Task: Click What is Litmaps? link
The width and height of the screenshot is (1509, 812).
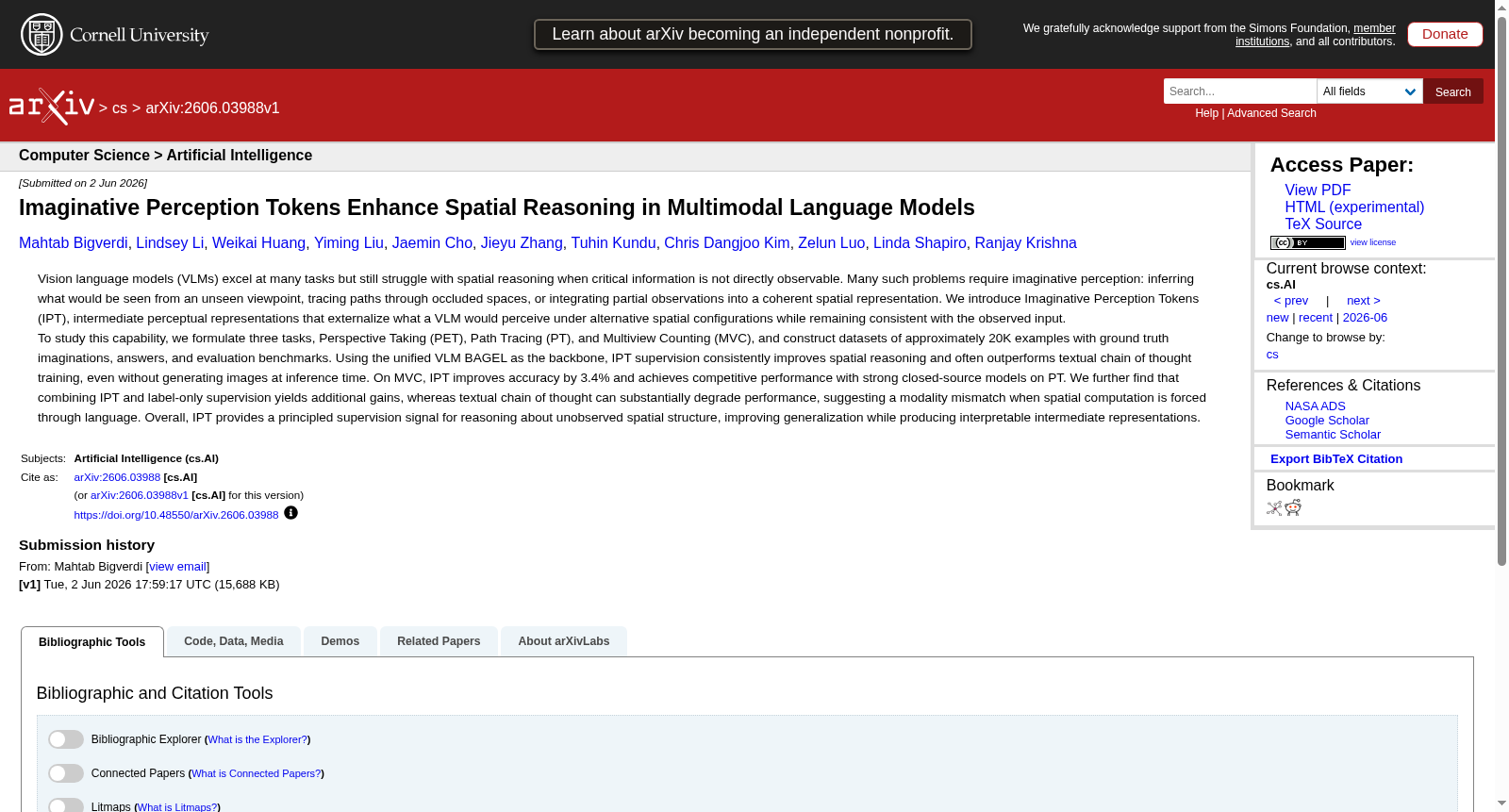Action: [177, 807]
